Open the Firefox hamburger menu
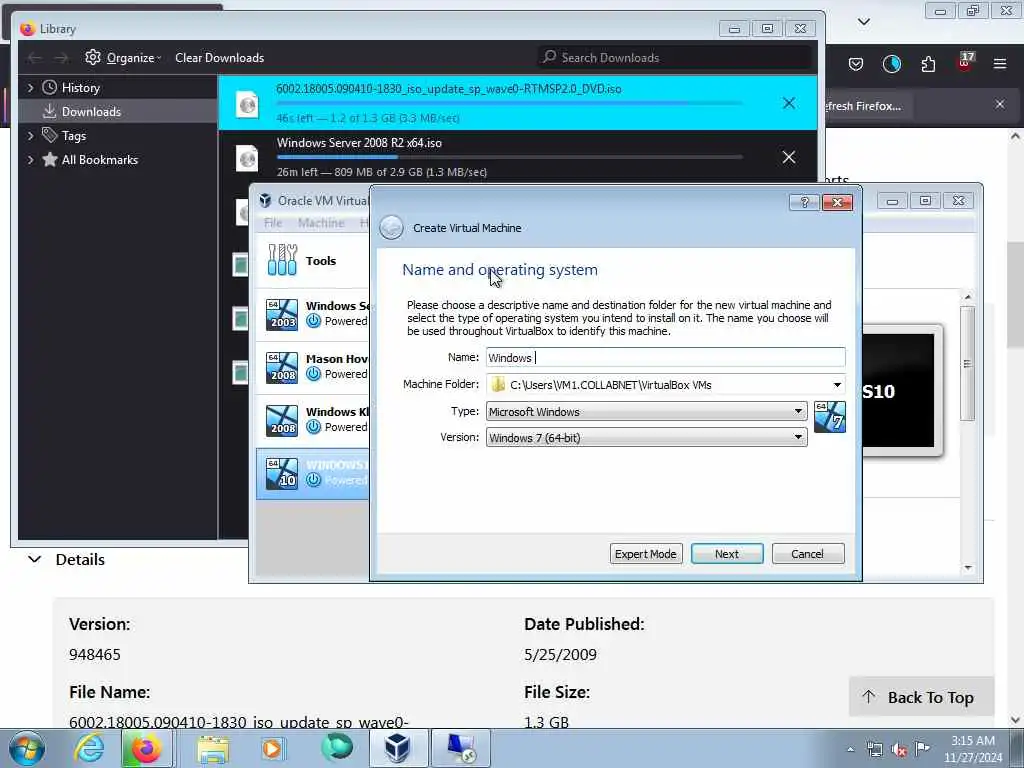 [x=1000, y=64]
